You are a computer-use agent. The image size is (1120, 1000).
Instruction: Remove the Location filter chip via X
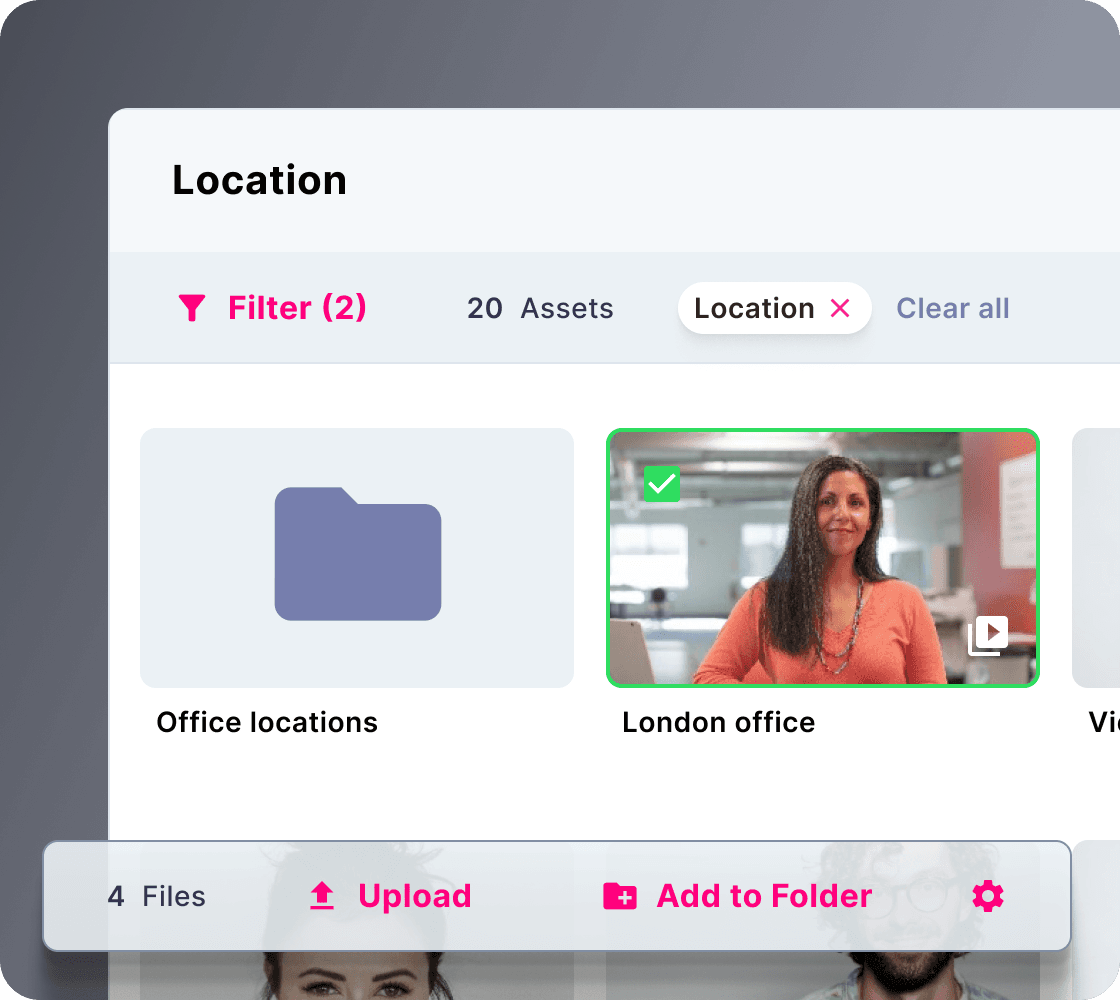(x=840, y=308)
